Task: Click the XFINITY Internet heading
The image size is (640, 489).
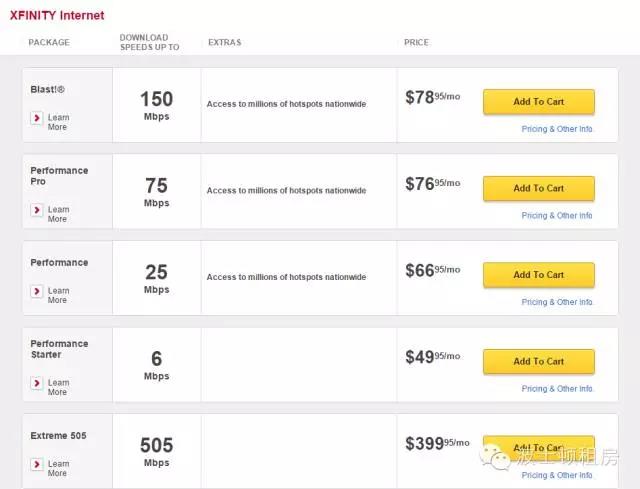Action: [x=57, y=16]
